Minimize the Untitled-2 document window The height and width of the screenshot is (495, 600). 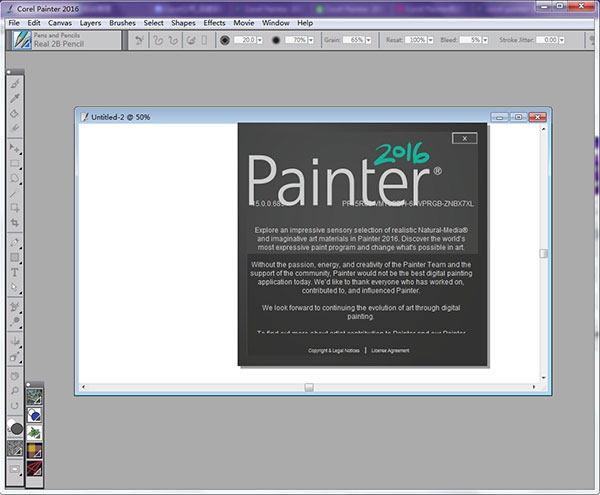(499, 117)
